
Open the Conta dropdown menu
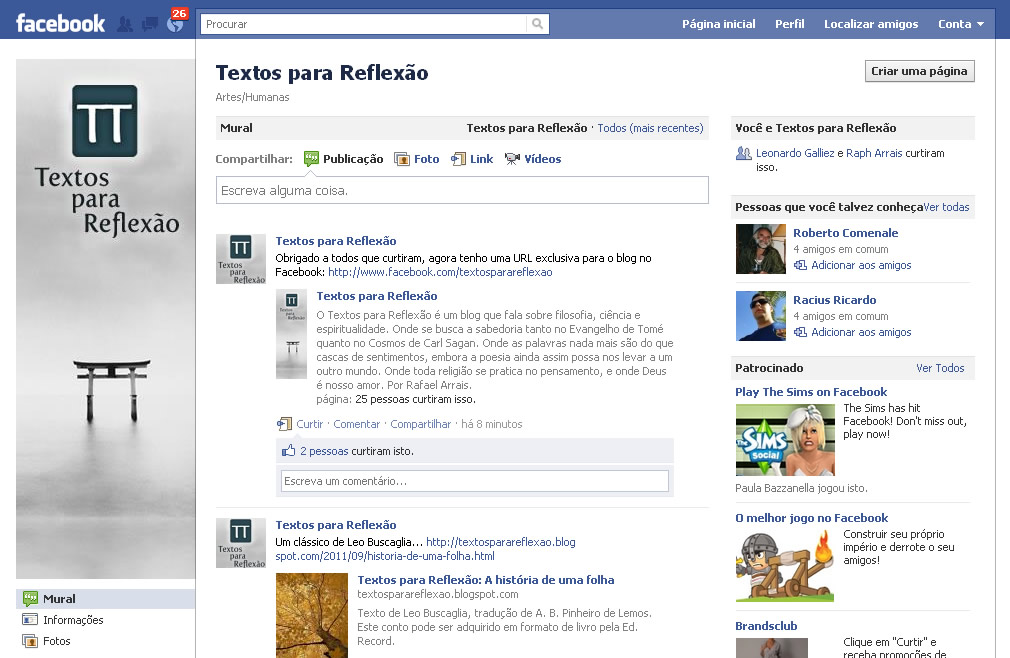pyautogui.click(x=961, y=24)
